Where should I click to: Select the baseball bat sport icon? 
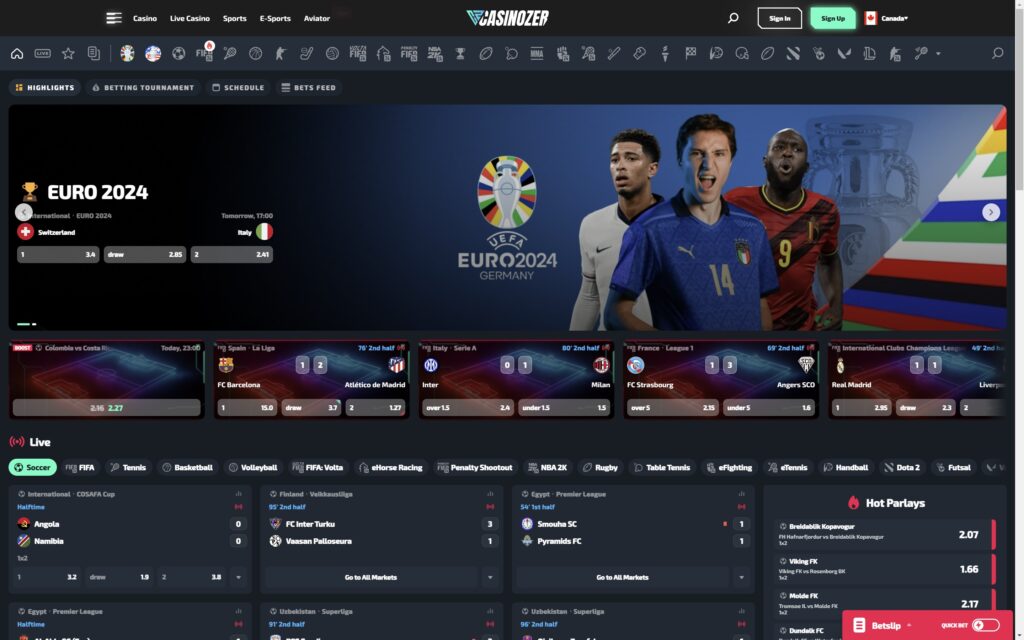click(x=614, y=54)
